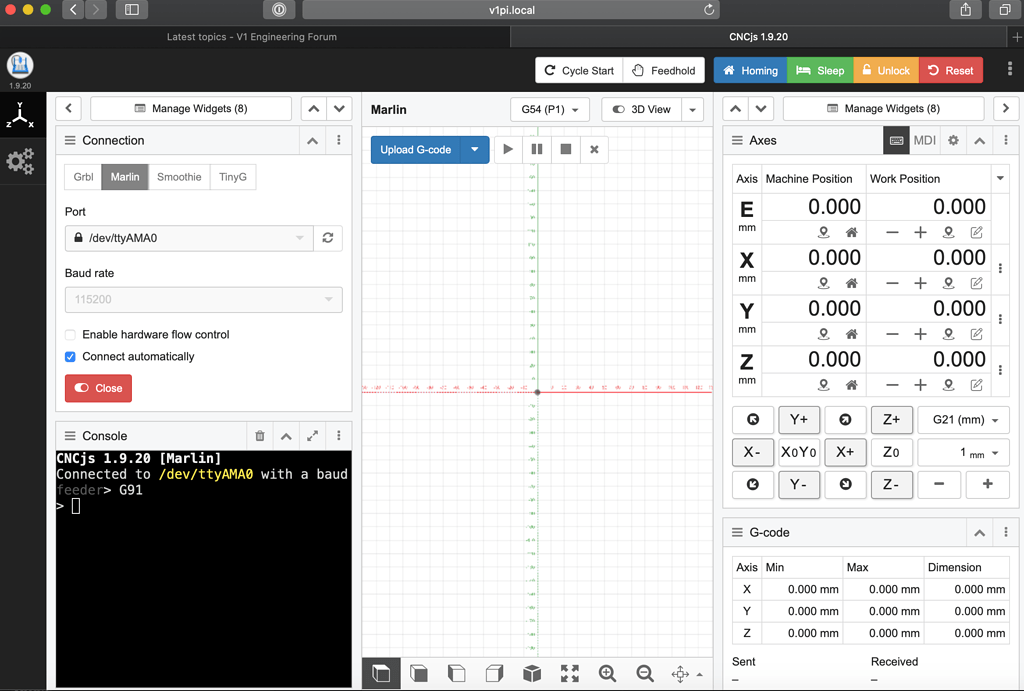Uncheck Connect automatically

coord(71,356)
